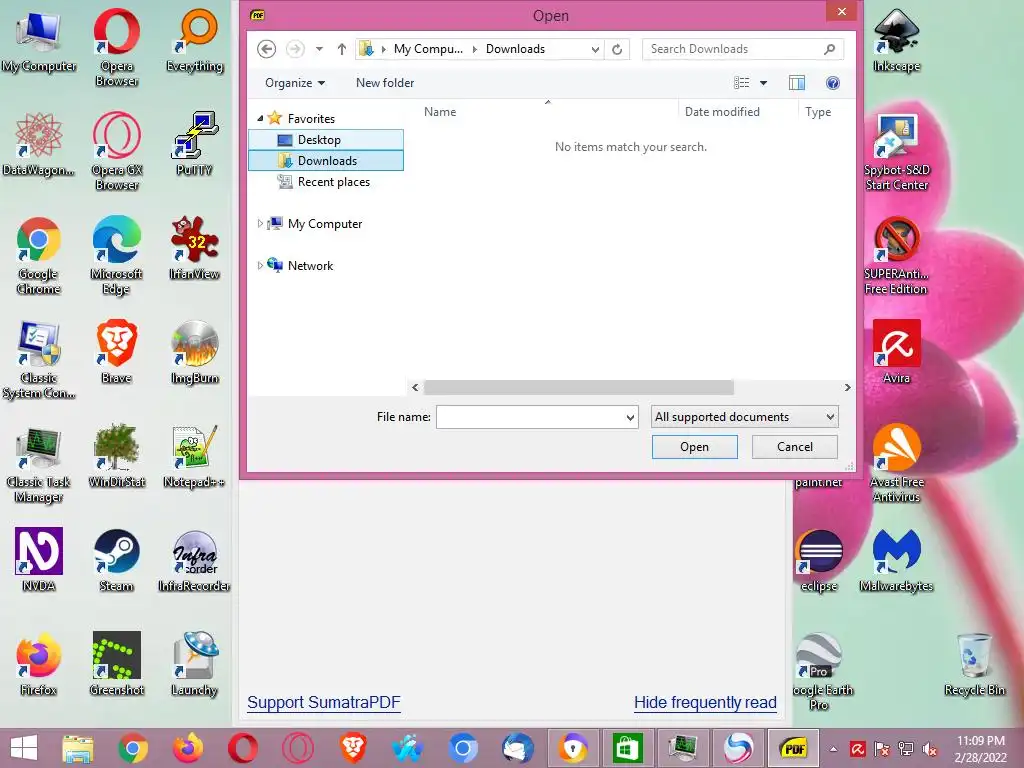
Task: Click WinDirStat desktop icon
Action: click(x=116, y=455)
